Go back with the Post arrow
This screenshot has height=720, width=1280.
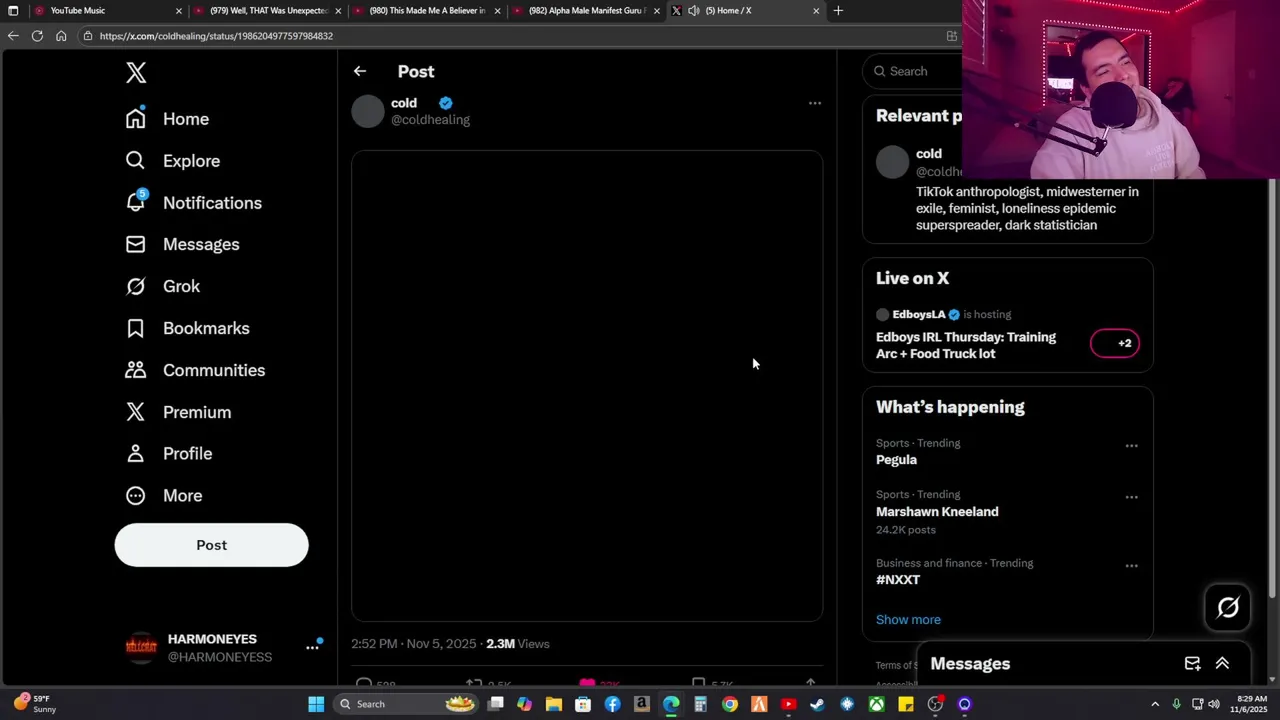coord(360,71)
